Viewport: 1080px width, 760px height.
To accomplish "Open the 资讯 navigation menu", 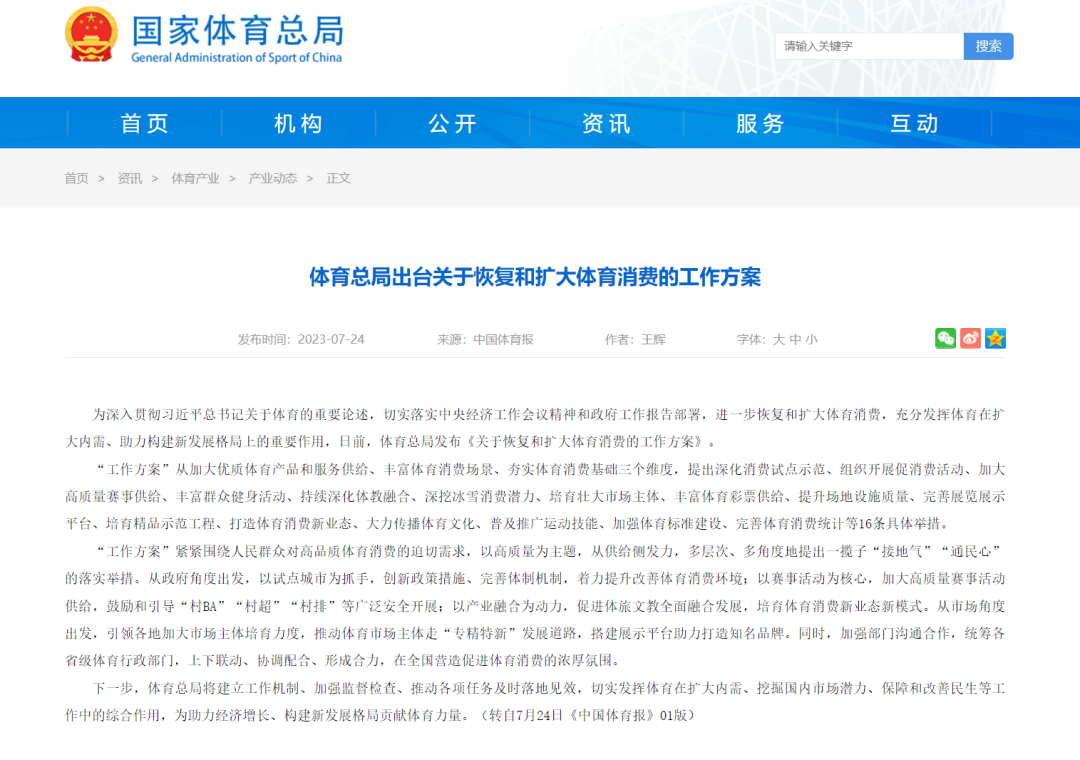I will [x=605, y=122].
